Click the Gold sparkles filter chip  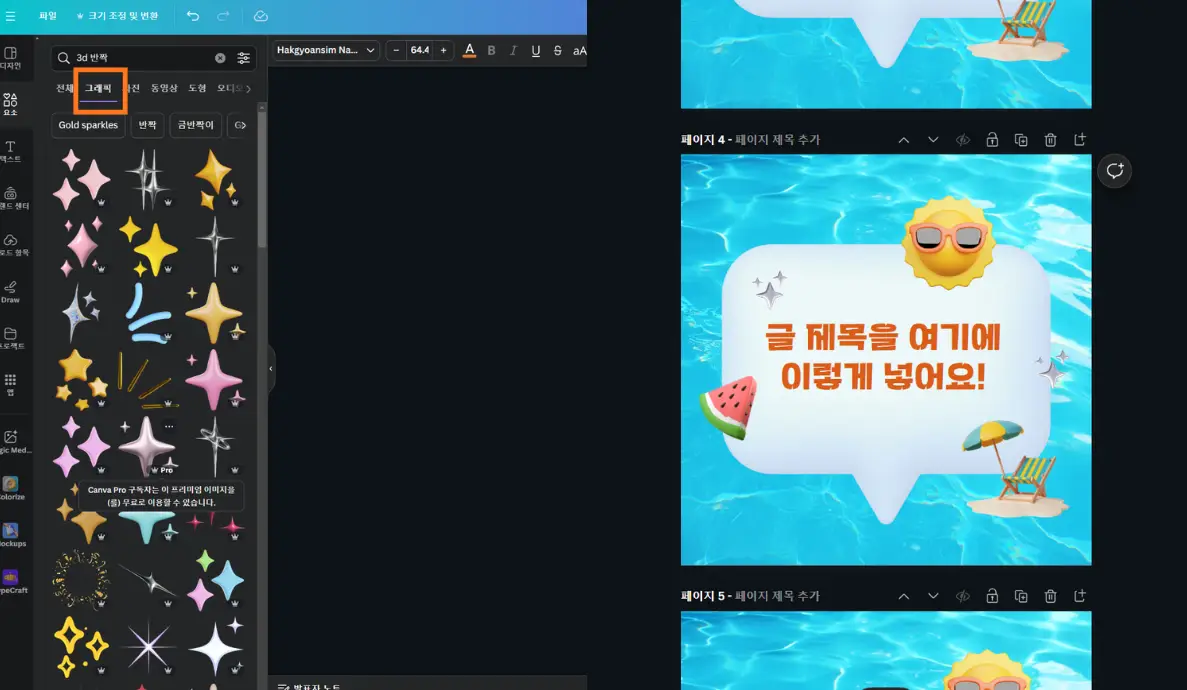(87, 124)
